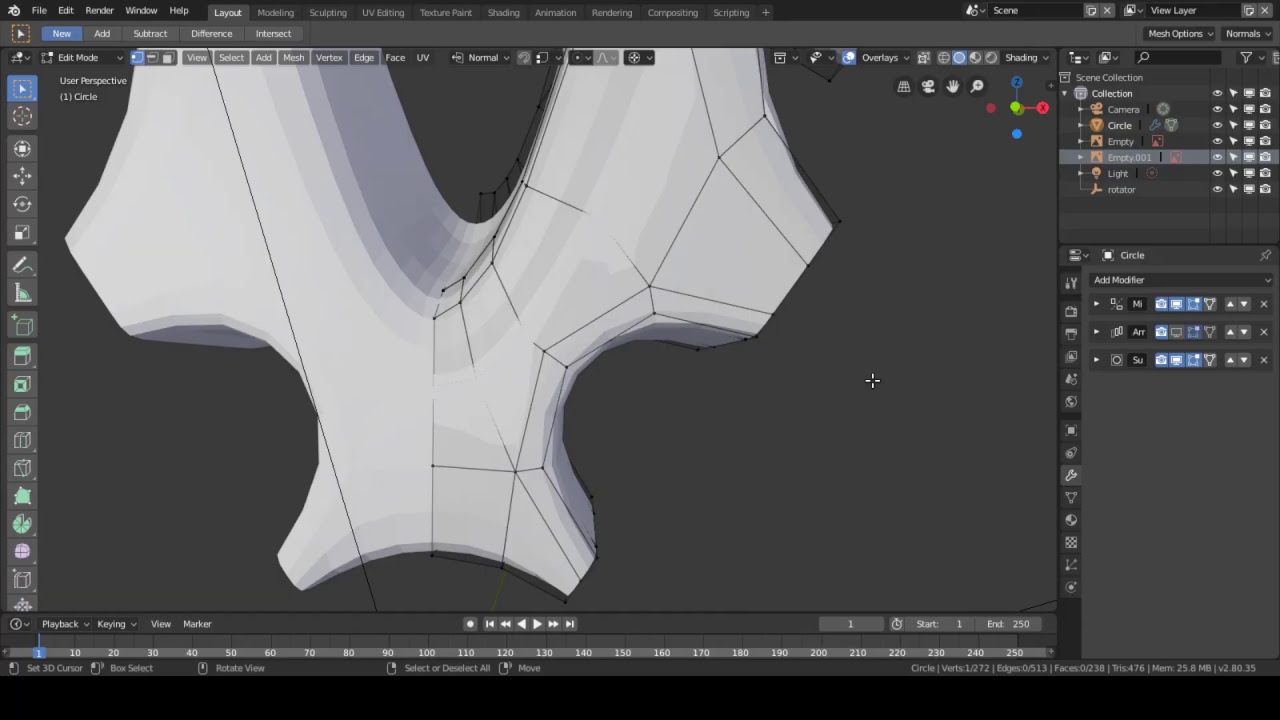Pick the Knife tool
The height and width of the screenshot is (720, 1280).
(x=22, y=468)
